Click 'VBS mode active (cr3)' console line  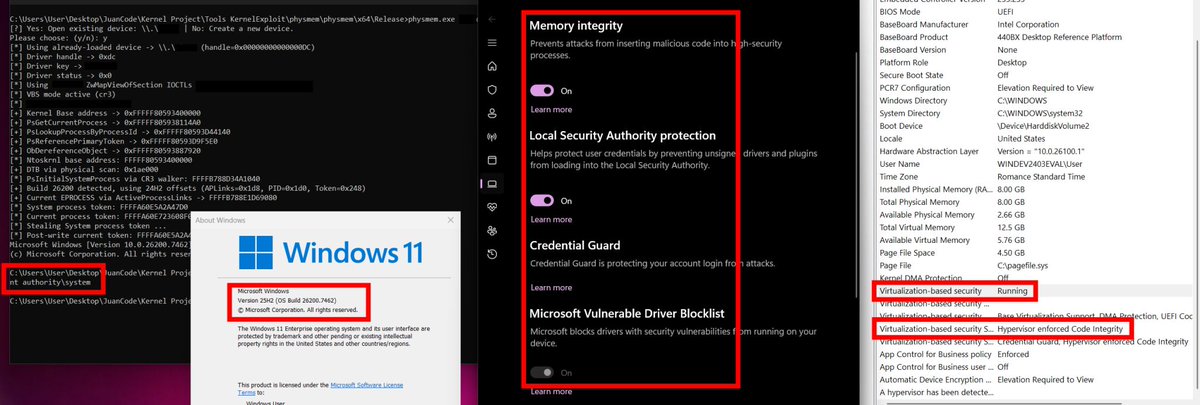64,93
